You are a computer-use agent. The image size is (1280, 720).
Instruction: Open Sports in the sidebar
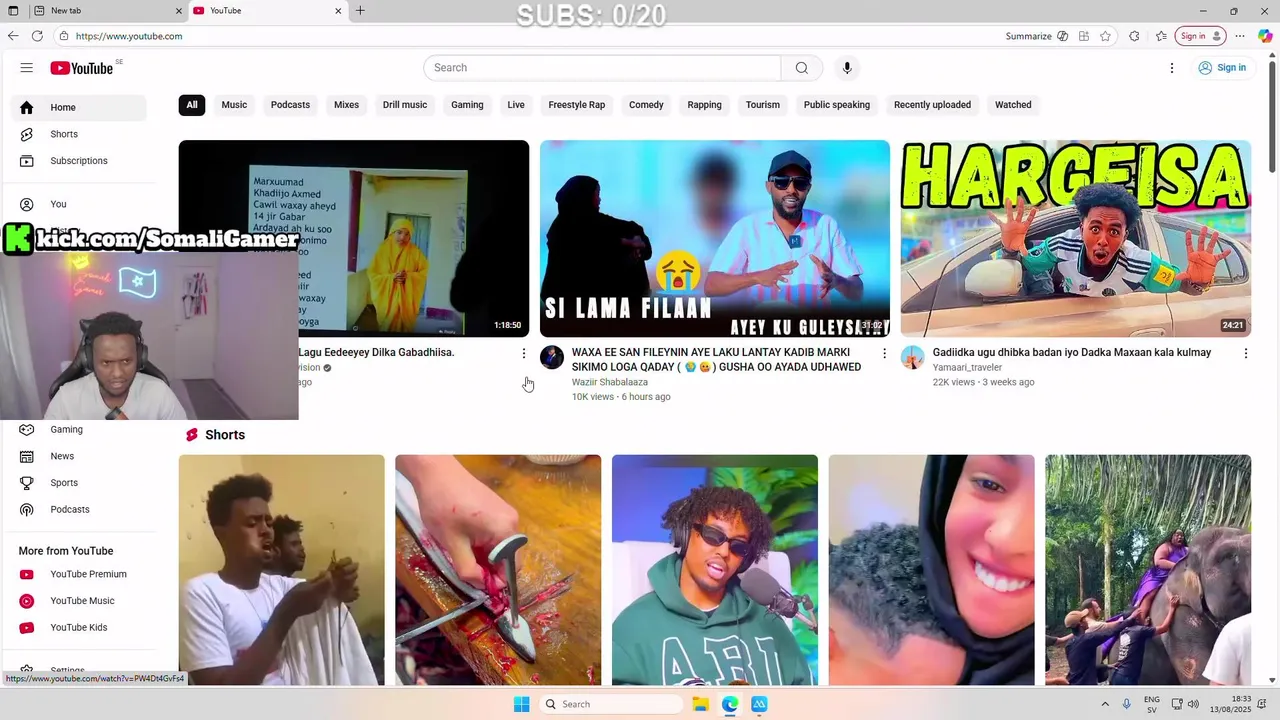point(80,483)
